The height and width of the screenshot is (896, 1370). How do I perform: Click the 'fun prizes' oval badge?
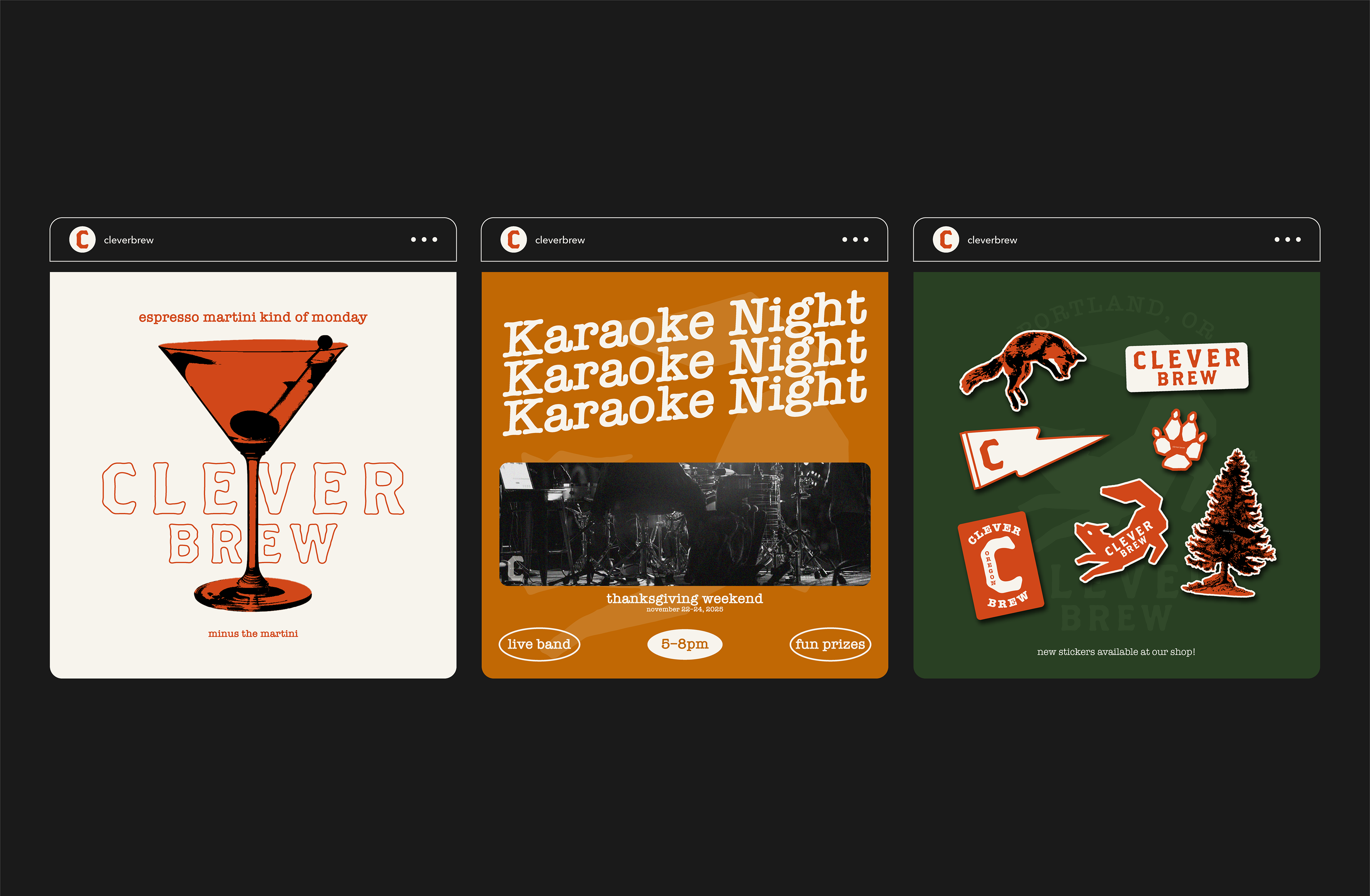[830, 644]
